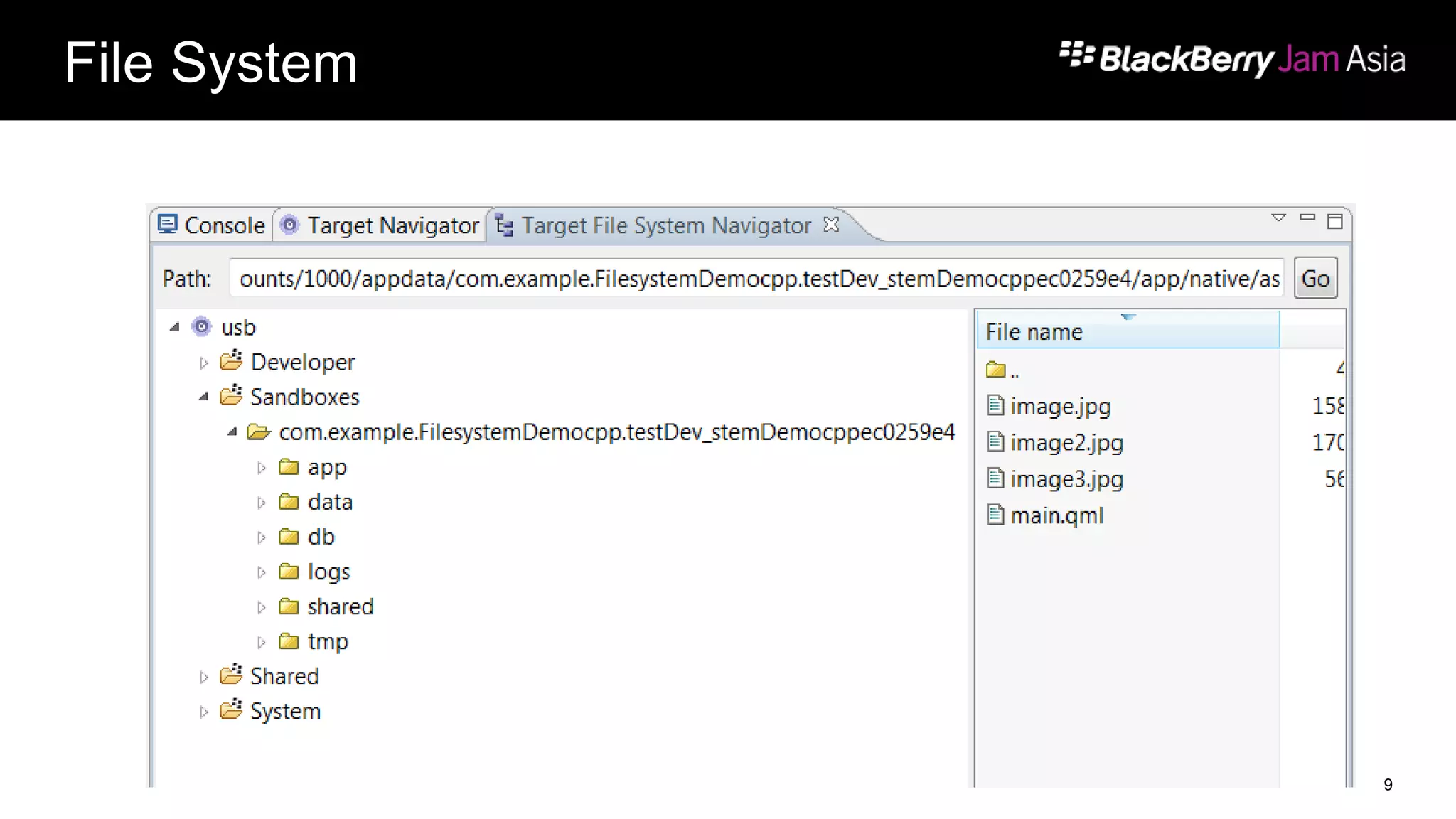
Task: Expand the app folder
Action: (x=262, y=468)
